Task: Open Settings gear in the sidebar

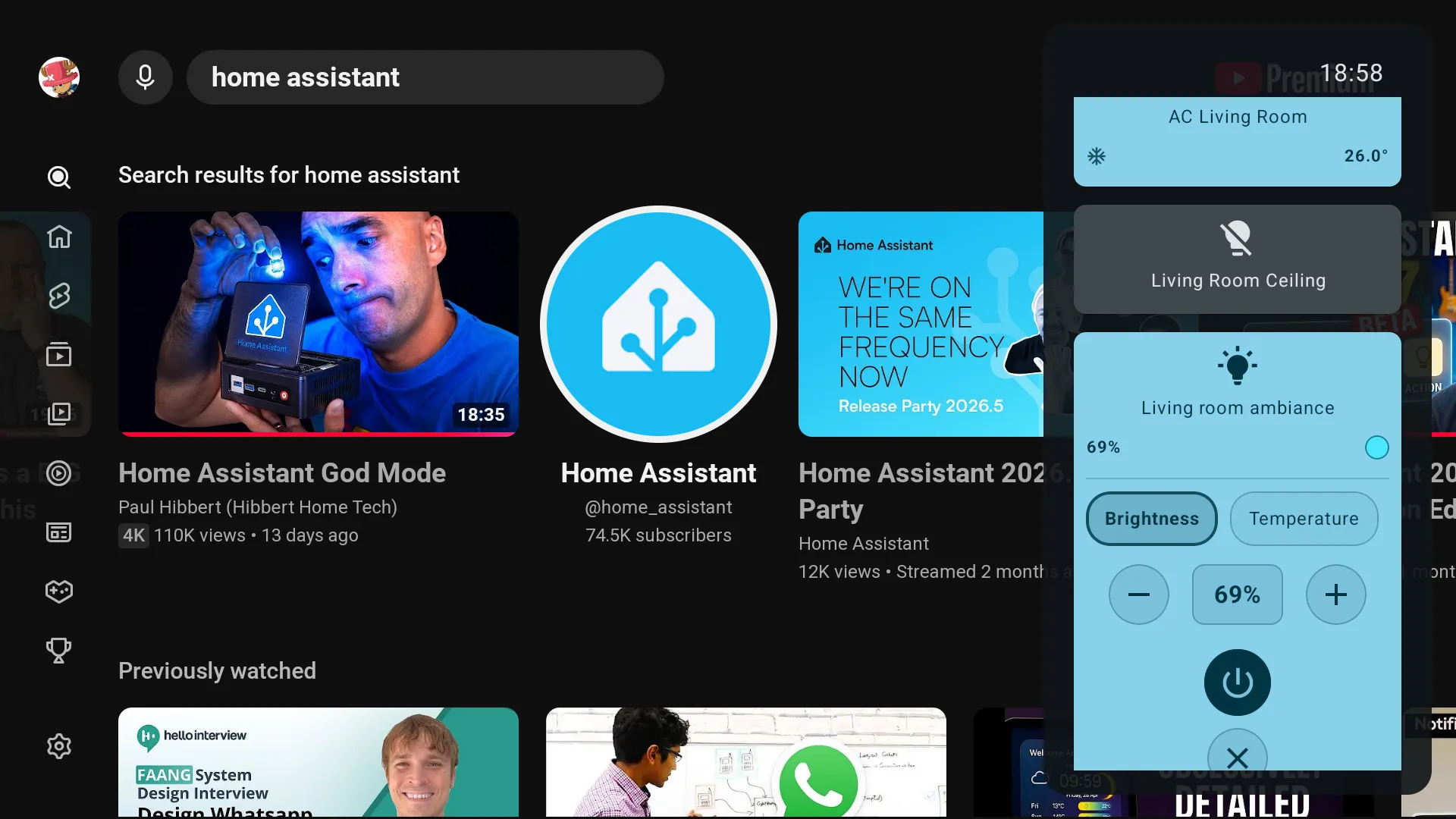Action: click(x=59, y=746)
